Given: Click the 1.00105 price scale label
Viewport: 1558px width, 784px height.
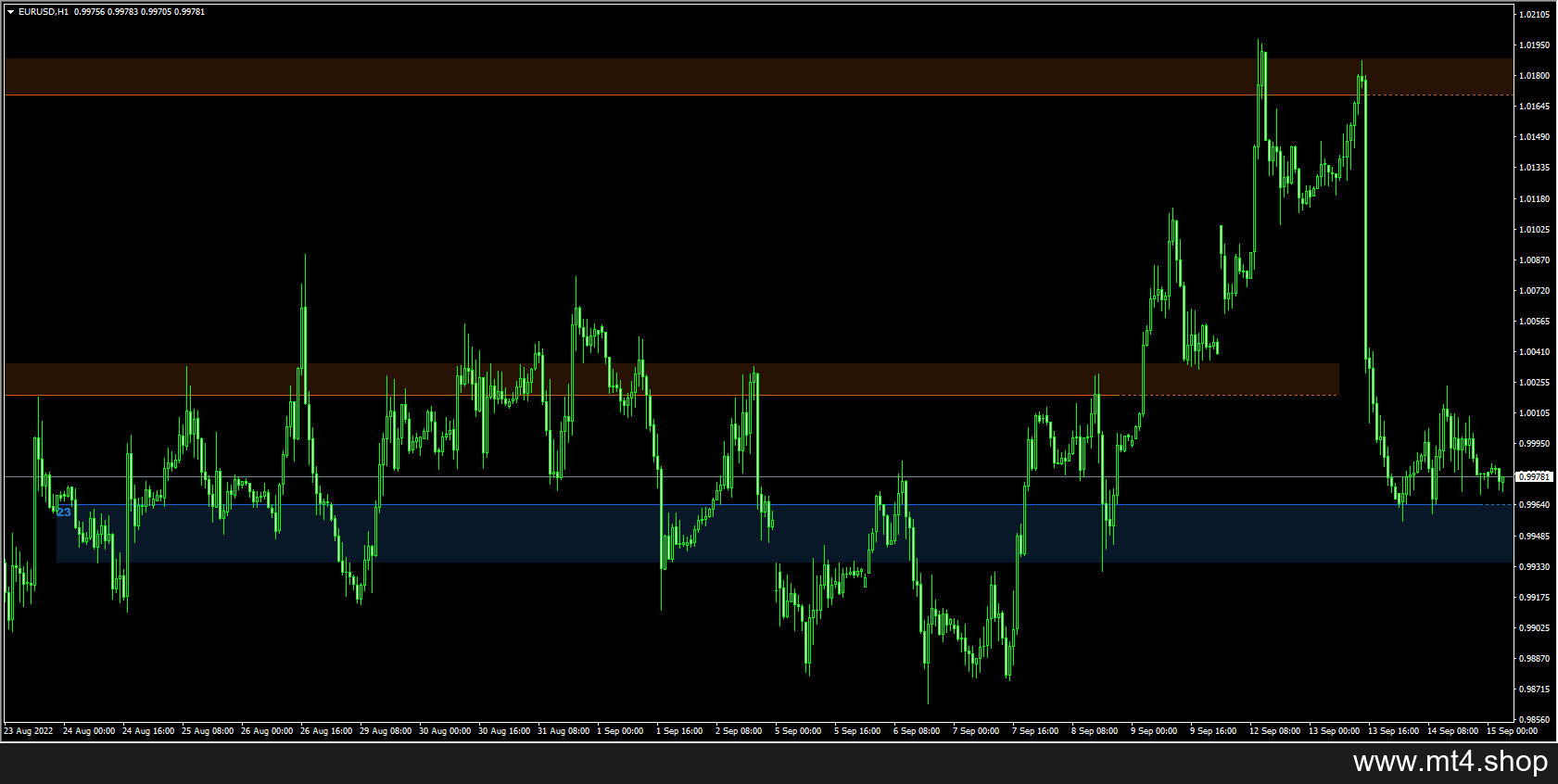Looking at the screenshot, I should pyautogui.click(x=1535, y=413).
